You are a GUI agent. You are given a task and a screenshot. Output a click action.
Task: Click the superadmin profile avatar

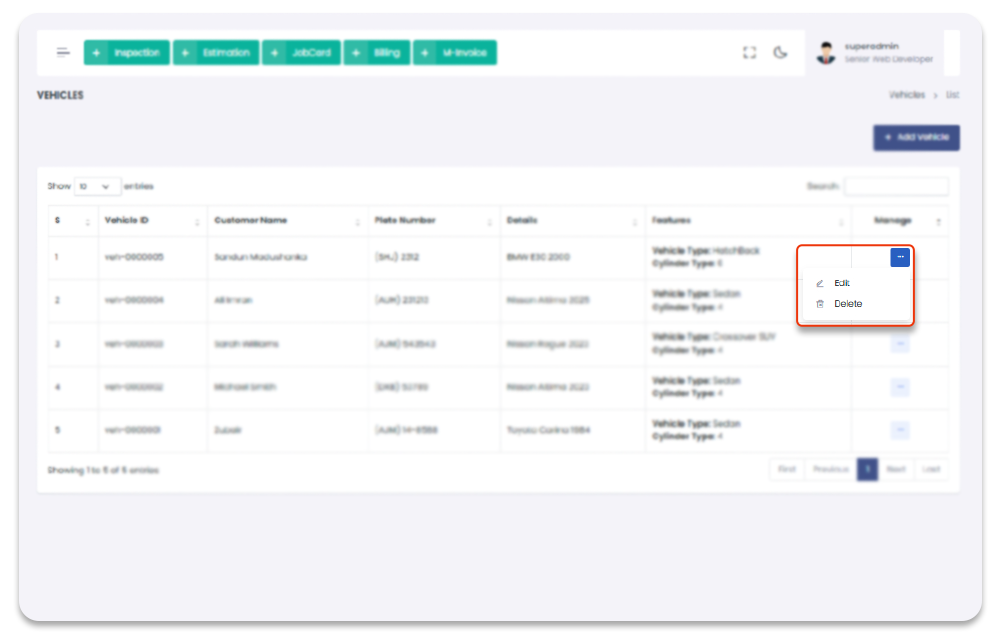coord(825,53)
